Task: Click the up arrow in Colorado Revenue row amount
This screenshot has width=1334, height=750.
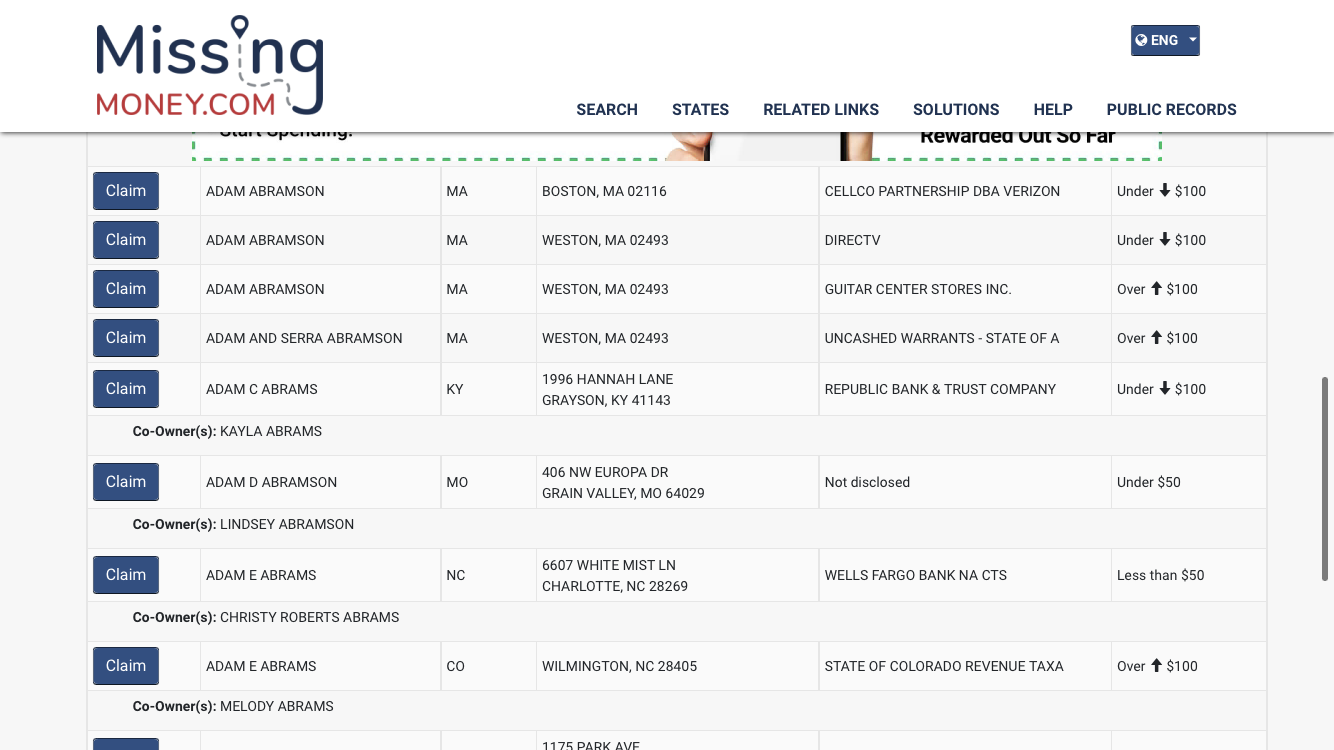Action: [1156, 665]
